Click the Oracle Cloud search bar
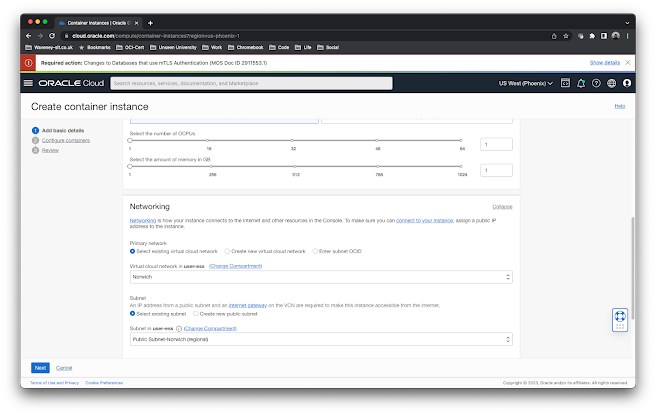 (251, 83)
